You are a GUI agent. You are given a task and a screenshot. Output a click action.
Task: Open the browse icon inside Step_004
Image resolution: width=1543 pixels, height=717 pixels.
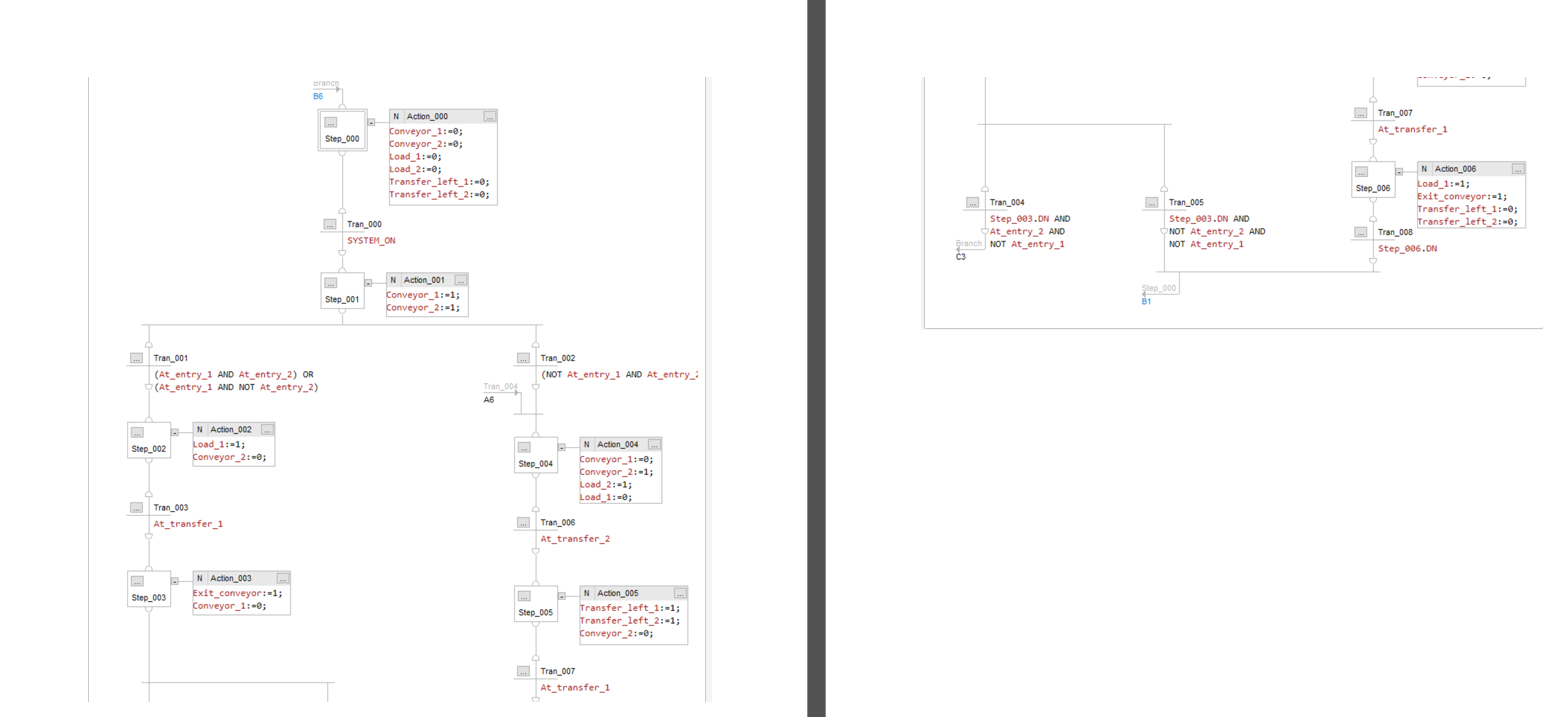click(x=524, y=447)
